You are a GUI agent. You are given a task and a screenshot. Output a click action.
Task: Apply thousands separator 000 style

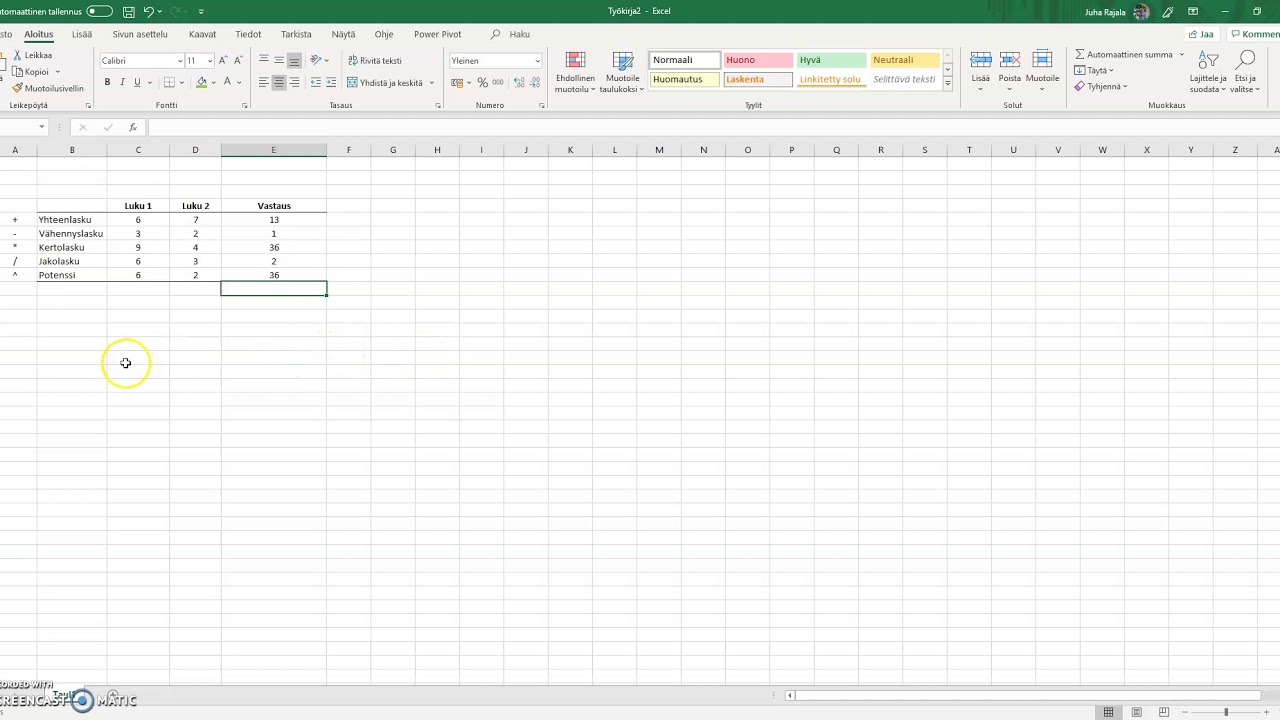(x=498, y=83)
